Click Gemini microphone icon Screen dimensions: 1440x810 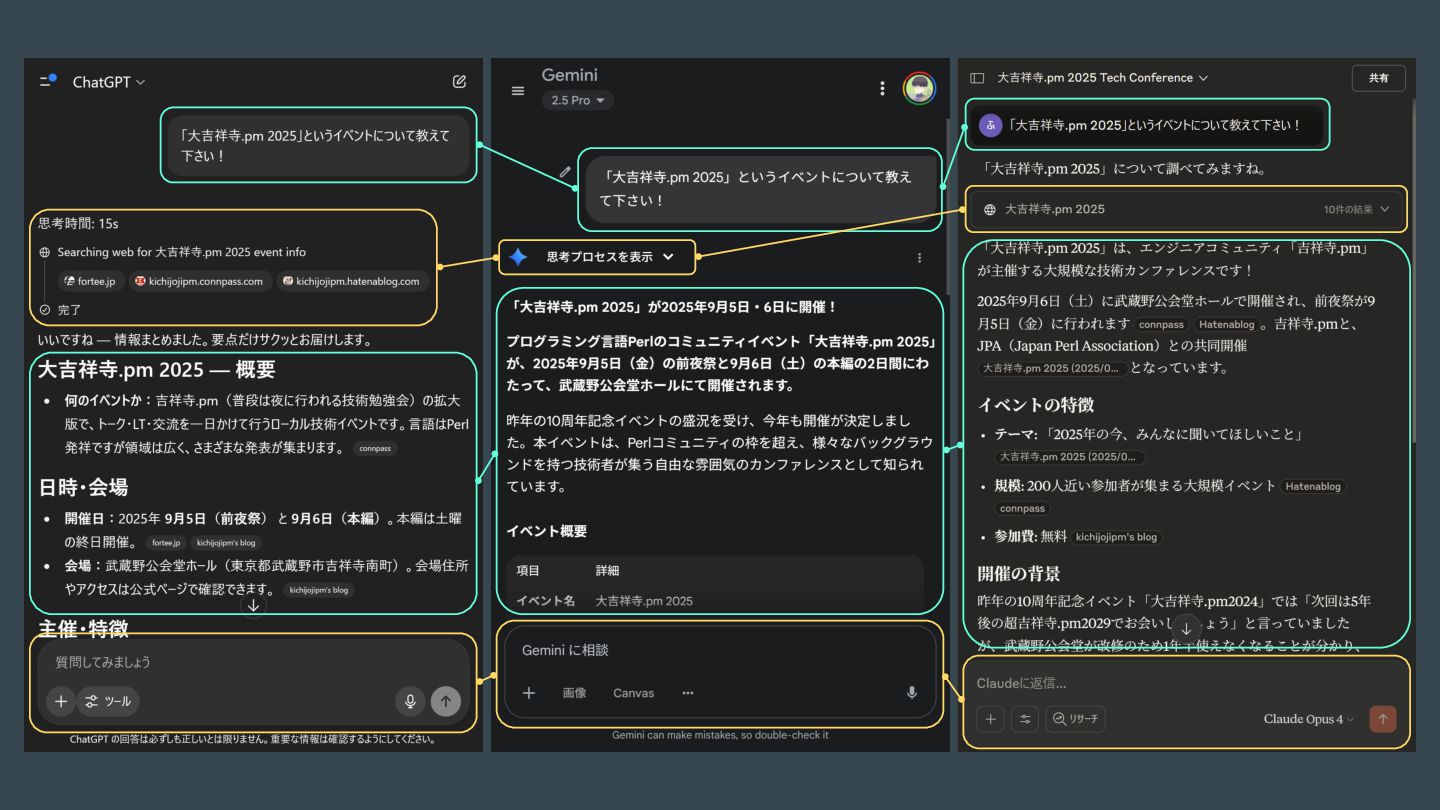[x=911, y=692]
